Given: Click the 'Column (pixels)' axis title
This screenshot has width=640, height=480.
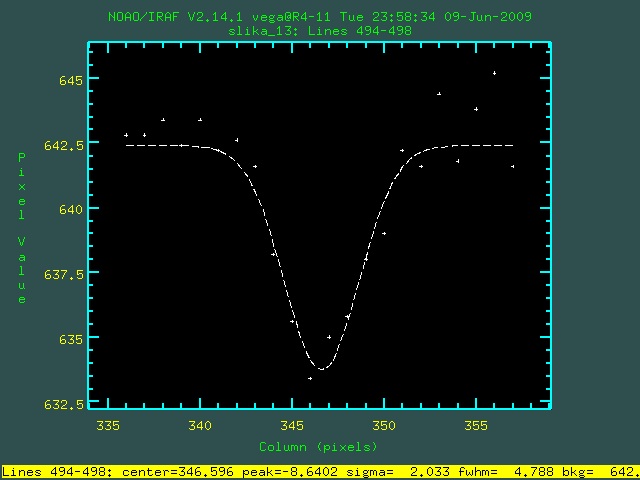Looking at the screenshot, I should tap(318, 447).
